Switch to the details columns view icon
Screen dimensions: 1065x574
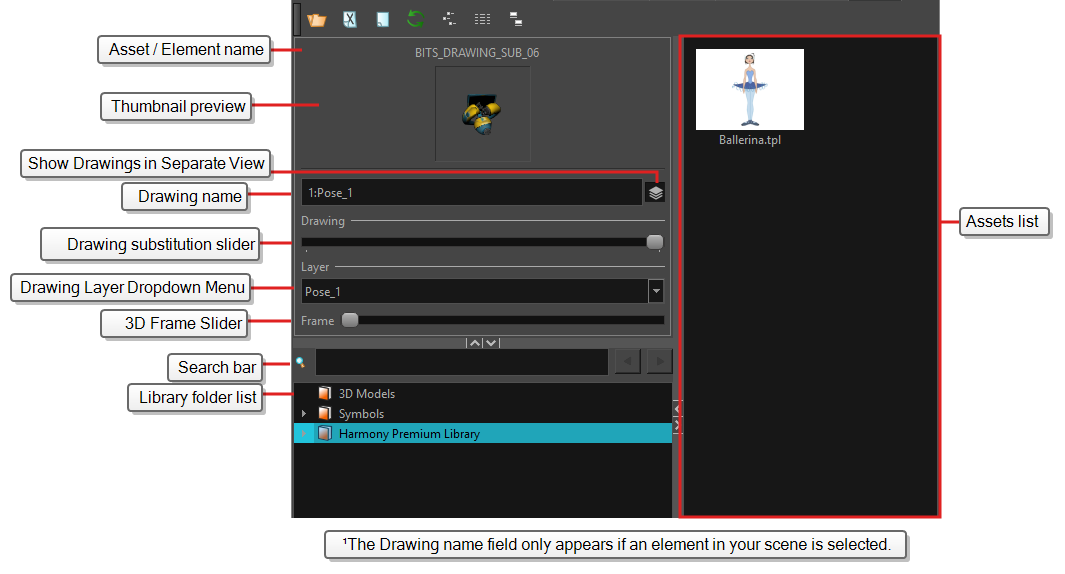click(x=482, y=19)
